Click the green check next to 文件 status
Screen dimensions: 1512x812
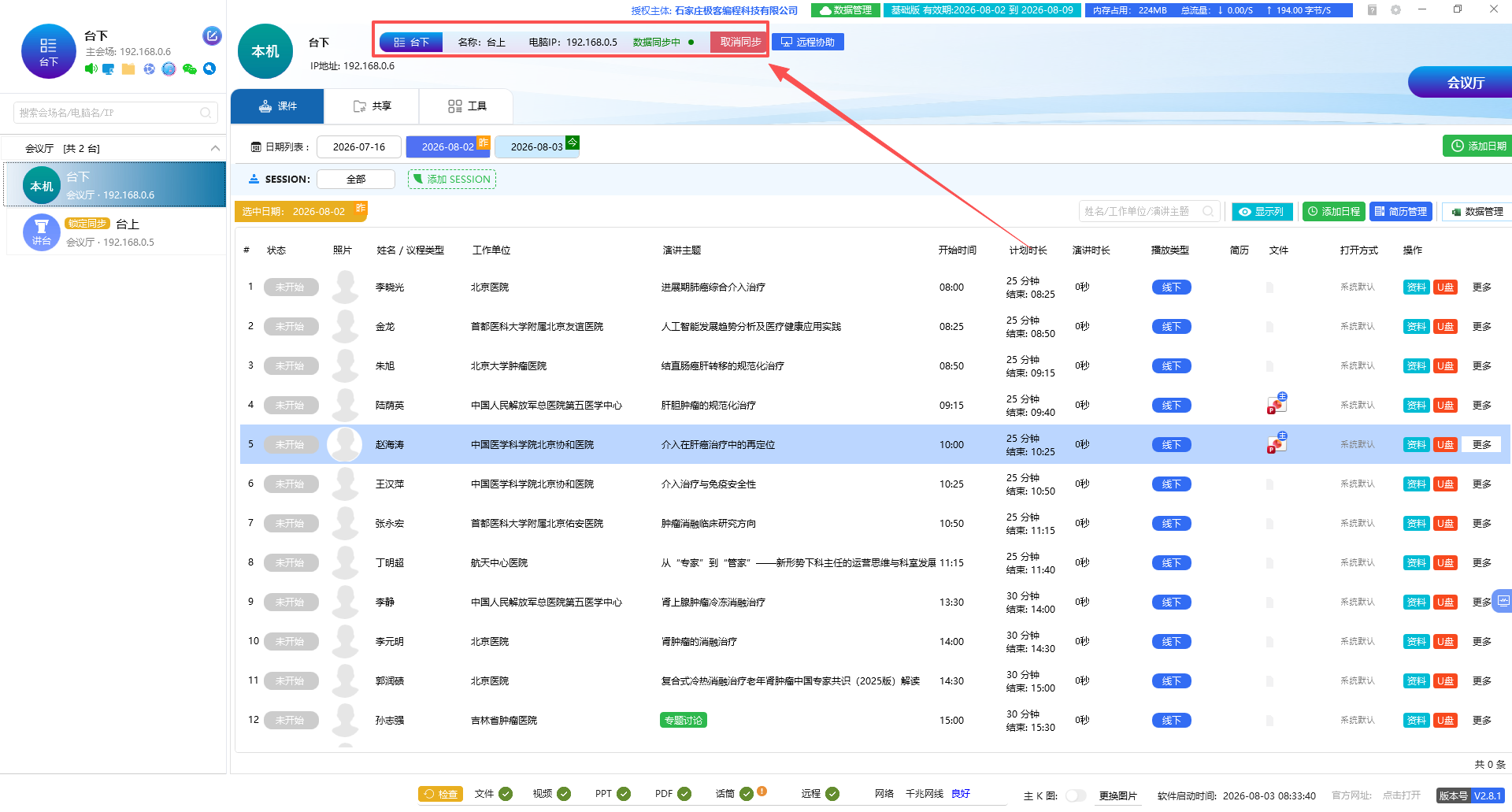point(506,794)
